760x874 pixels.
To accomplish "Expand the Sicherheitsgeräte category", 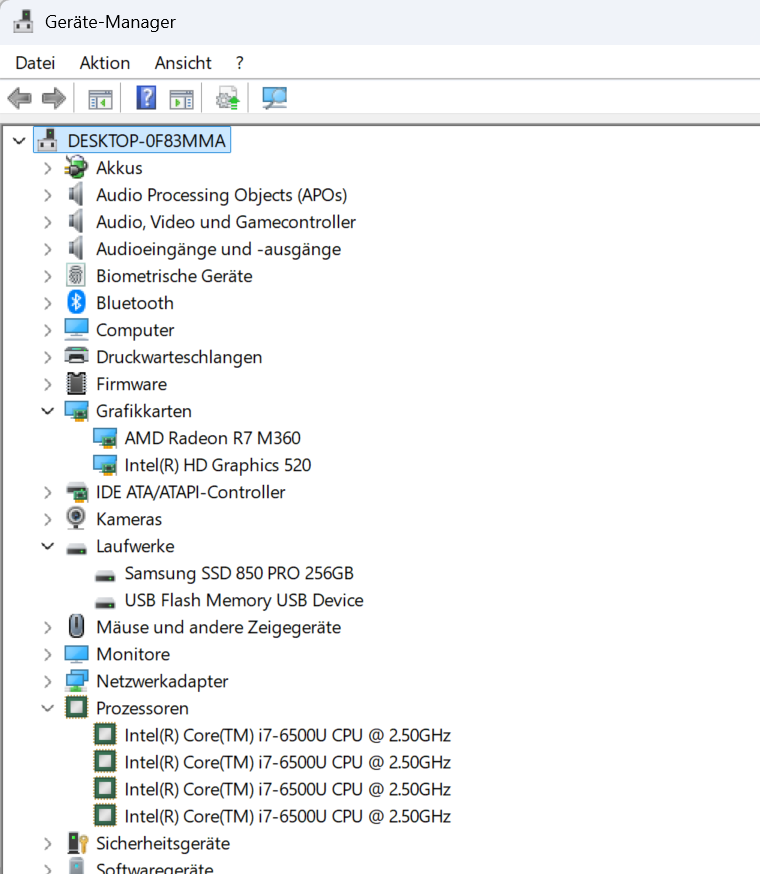I will pos(48,843).
